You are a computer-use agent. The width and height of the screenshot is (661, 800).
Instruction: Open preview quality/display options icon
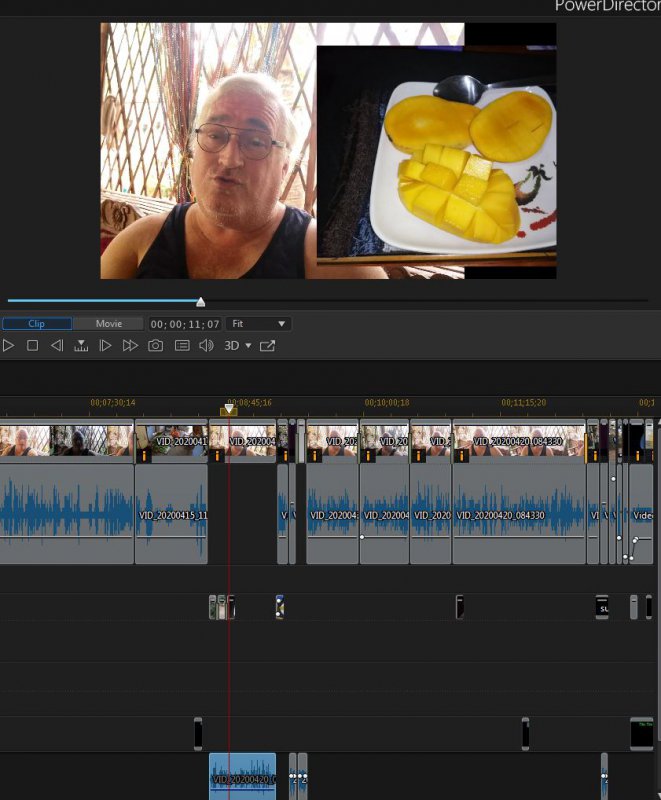(x=182, y=346)
